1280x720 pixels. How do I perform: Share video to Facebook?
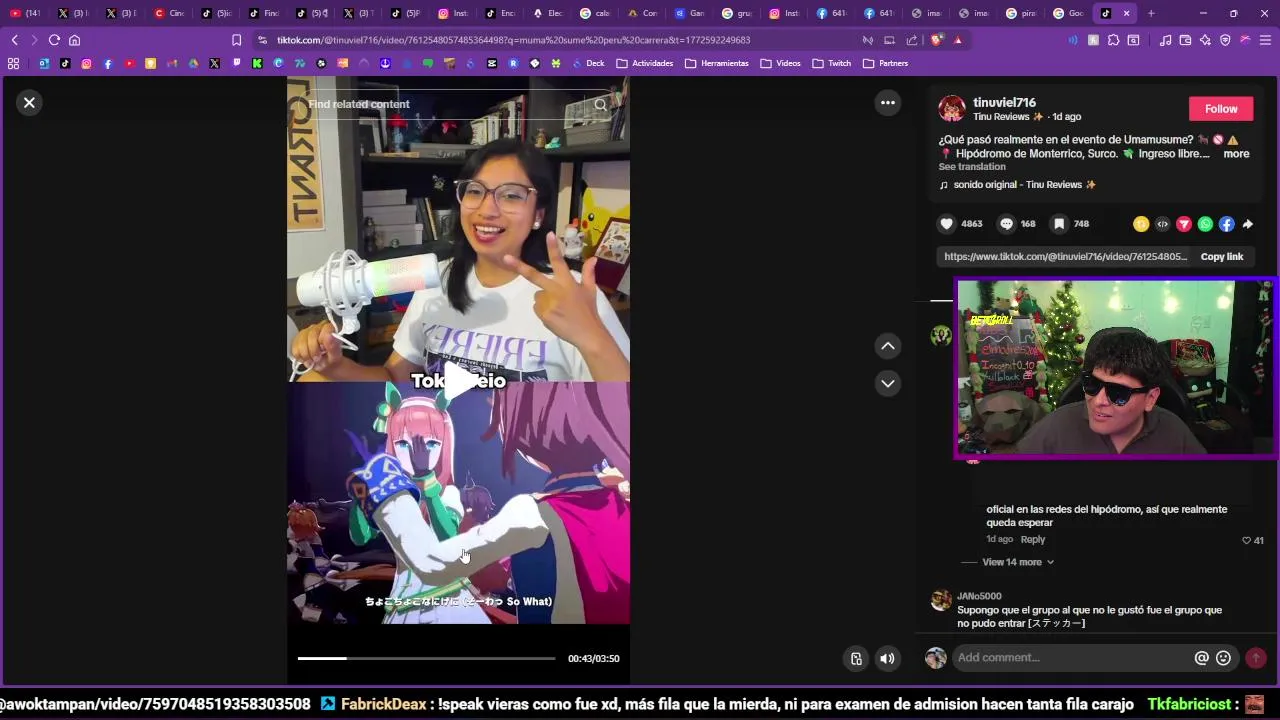click(1226, 224)
